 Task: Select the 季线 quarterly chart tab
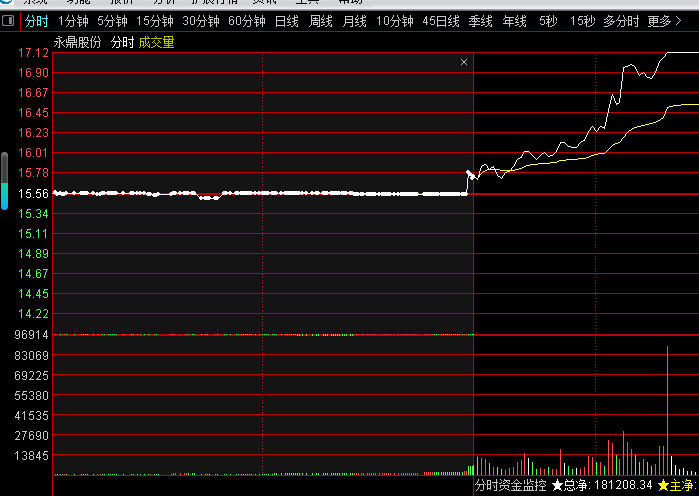point(481,20)
